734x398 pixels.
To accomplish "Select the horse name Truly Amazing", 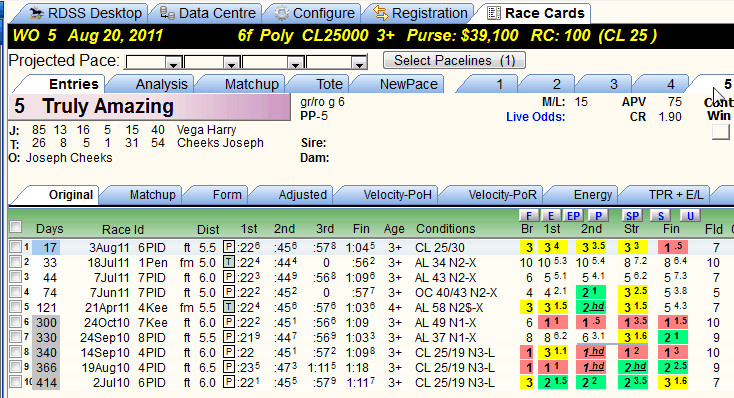I will pyautogui.click(x=108, y=106).
